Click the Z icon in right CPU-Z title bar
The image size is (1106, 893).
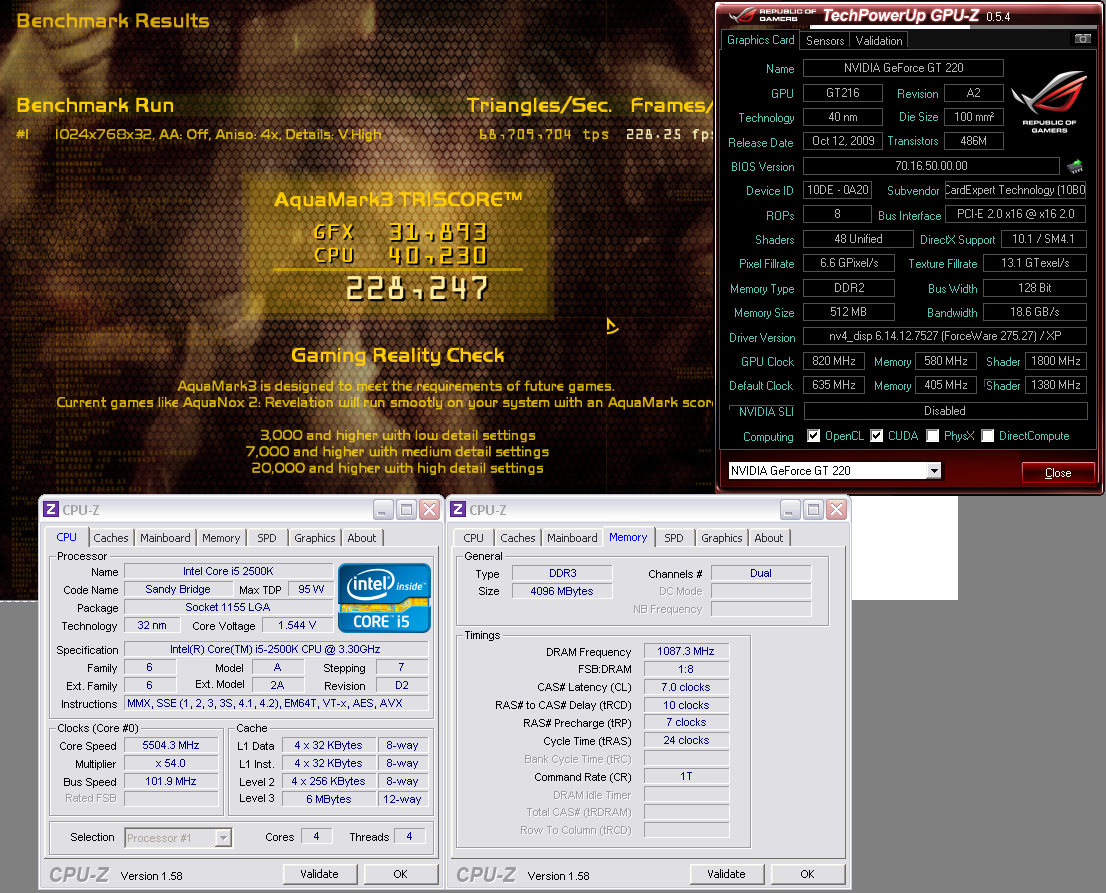tap(458, 509)
